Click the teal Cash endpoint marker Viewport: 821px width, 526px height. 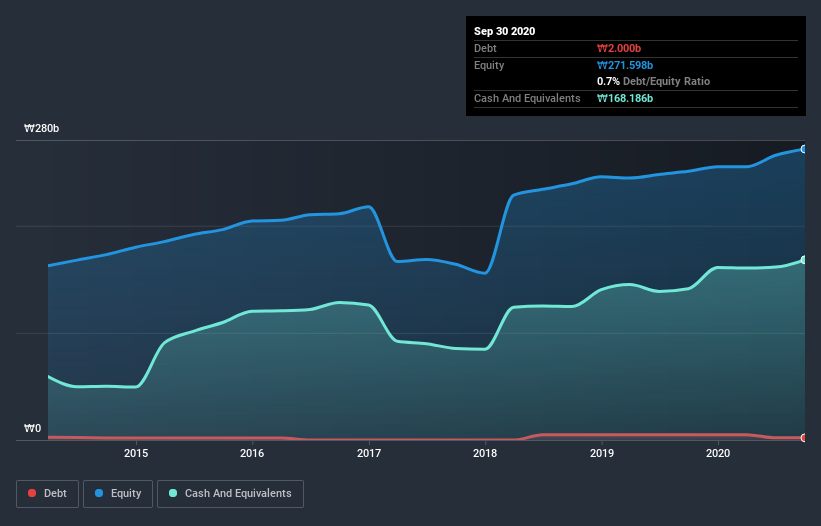point(804,260)
